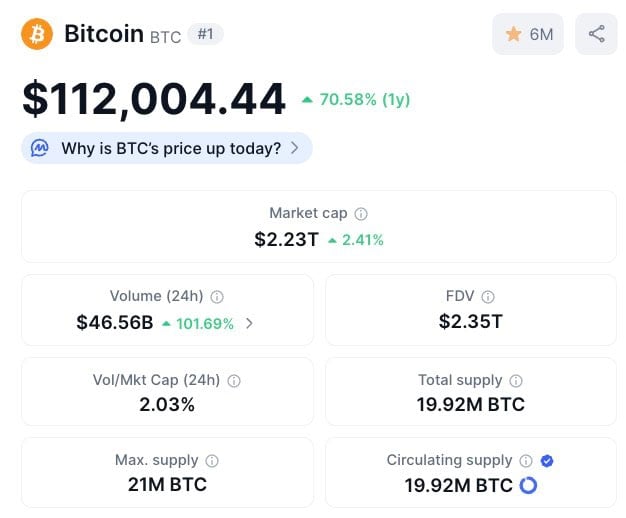The width and height of the screenshot is (626, 518).
Task: Add Bitcoin to watchlist with star button
Action: pos(528,34)
